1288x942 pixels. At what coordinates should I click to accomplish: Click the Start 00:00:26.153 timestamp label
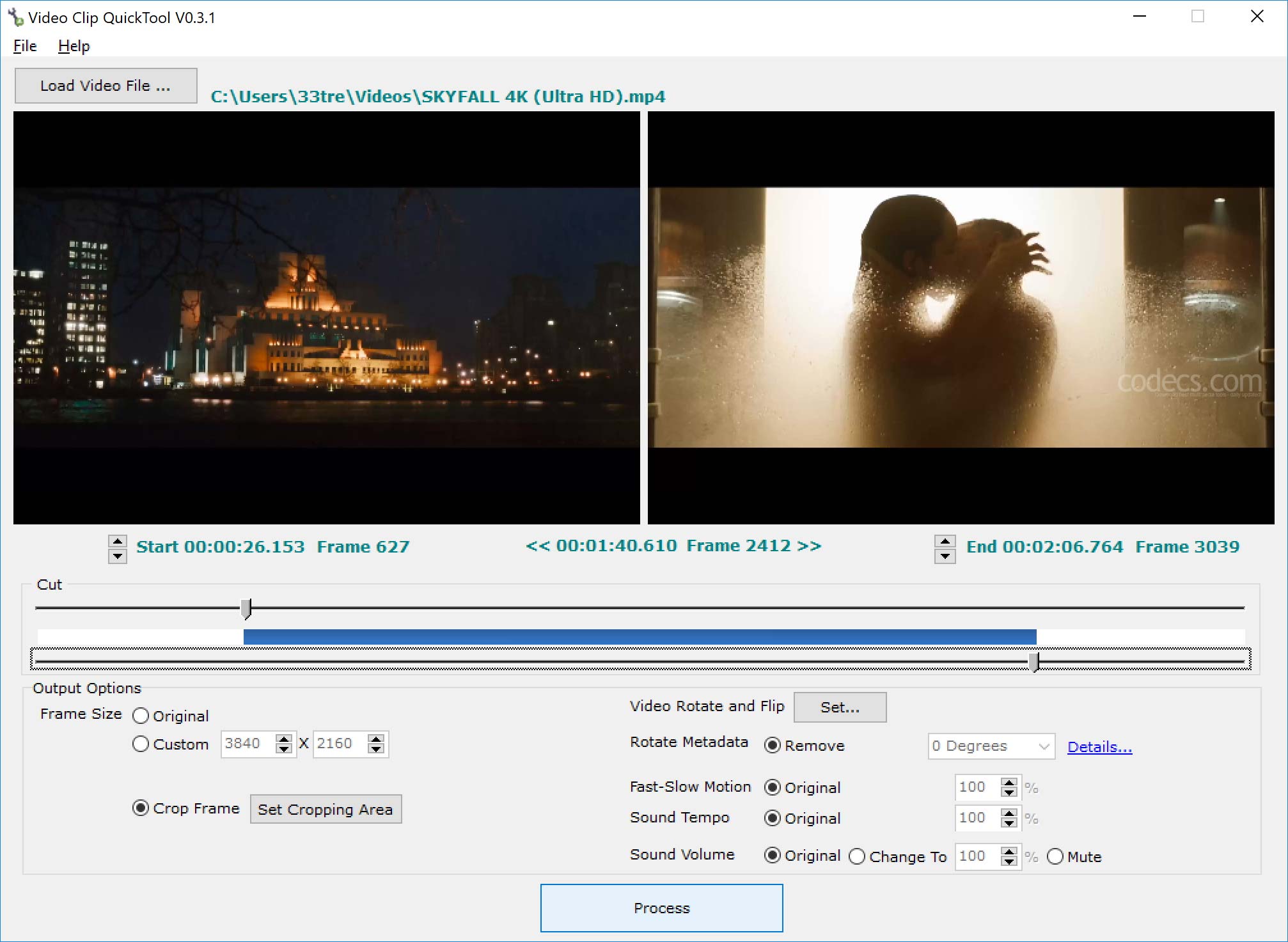(221, 547)
